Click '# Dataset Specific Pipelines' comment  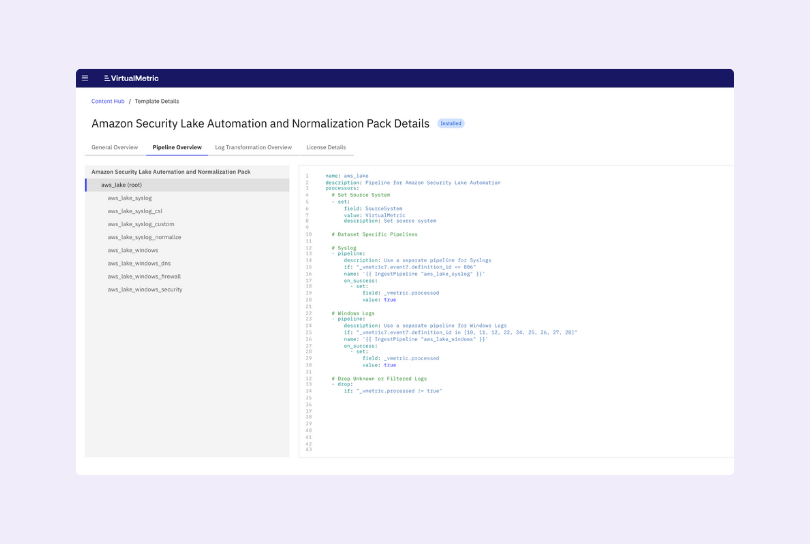coord(375,235)
